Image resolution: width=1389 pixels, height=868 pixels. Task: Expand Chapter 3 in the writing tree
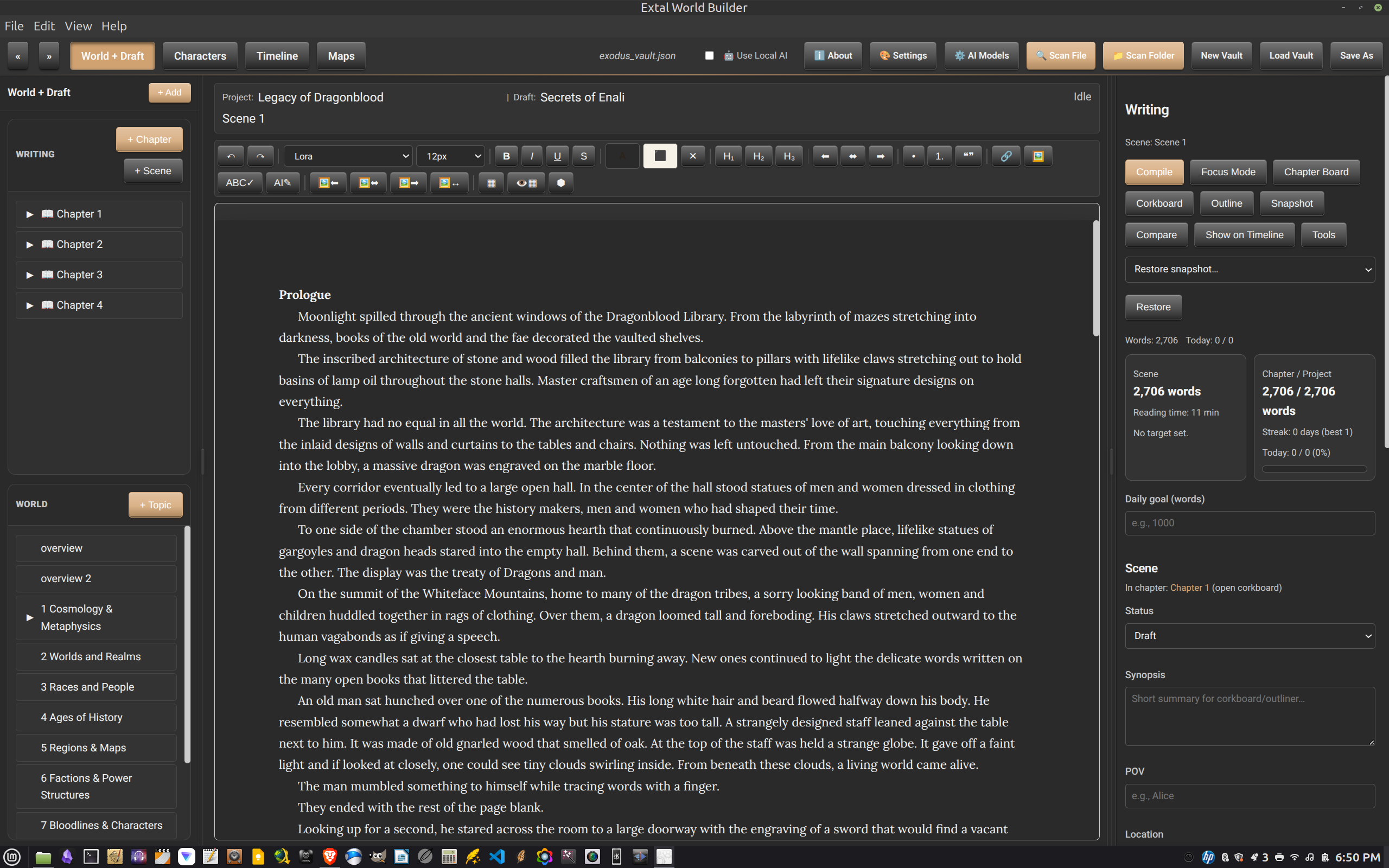30,275
